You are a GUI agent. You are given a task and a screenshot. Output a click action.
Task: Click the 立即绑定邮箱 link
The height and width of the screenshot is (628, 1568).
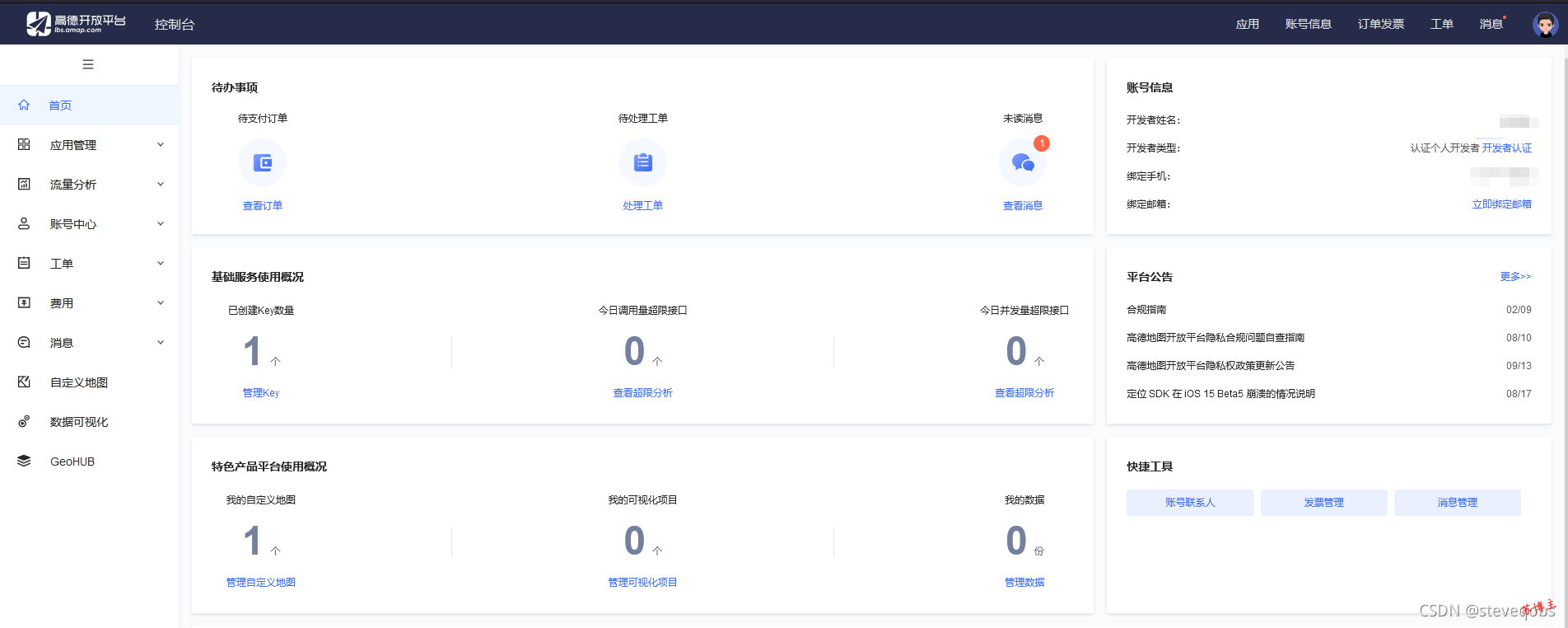click(x=1501, y=204)
